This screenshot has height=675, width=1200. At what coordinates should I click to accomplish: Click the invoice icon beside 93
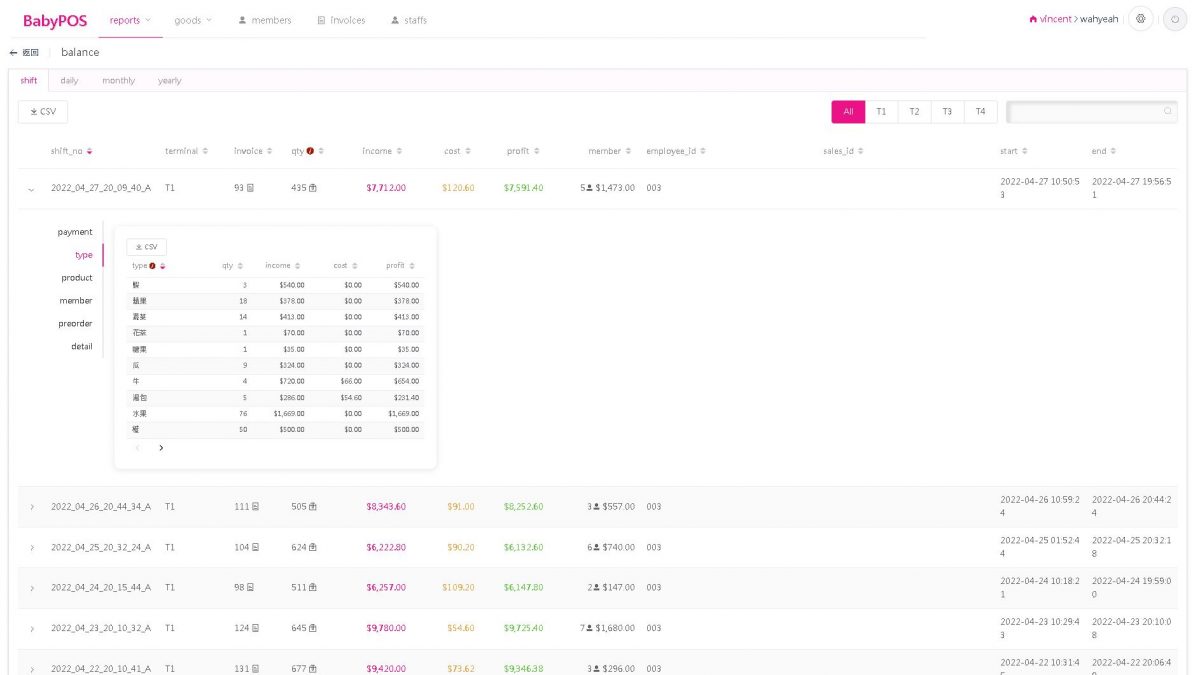[250, 188]
